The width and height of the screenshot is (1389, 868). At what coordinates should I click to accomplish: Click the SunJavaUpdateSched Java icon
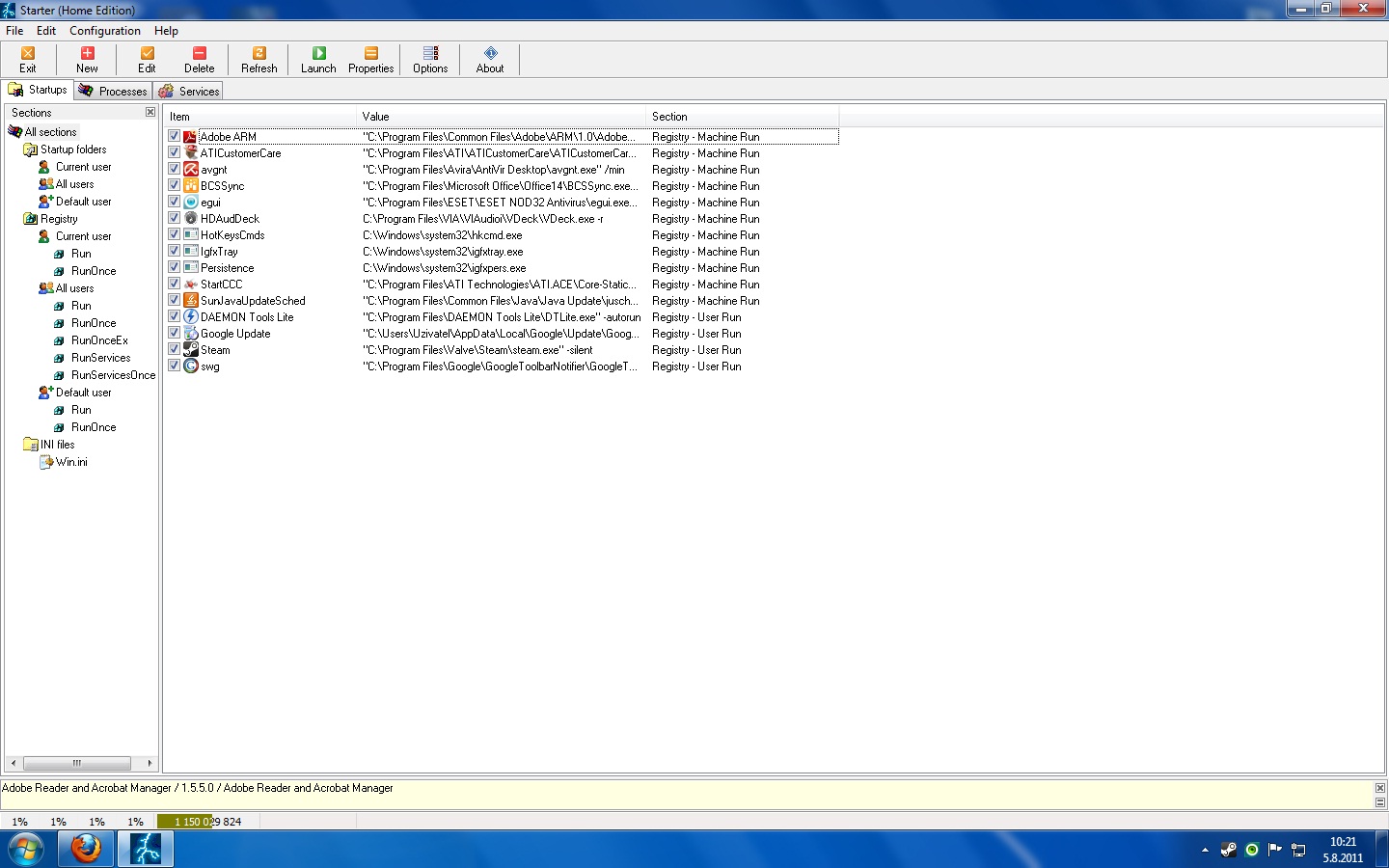coord(191,301)
